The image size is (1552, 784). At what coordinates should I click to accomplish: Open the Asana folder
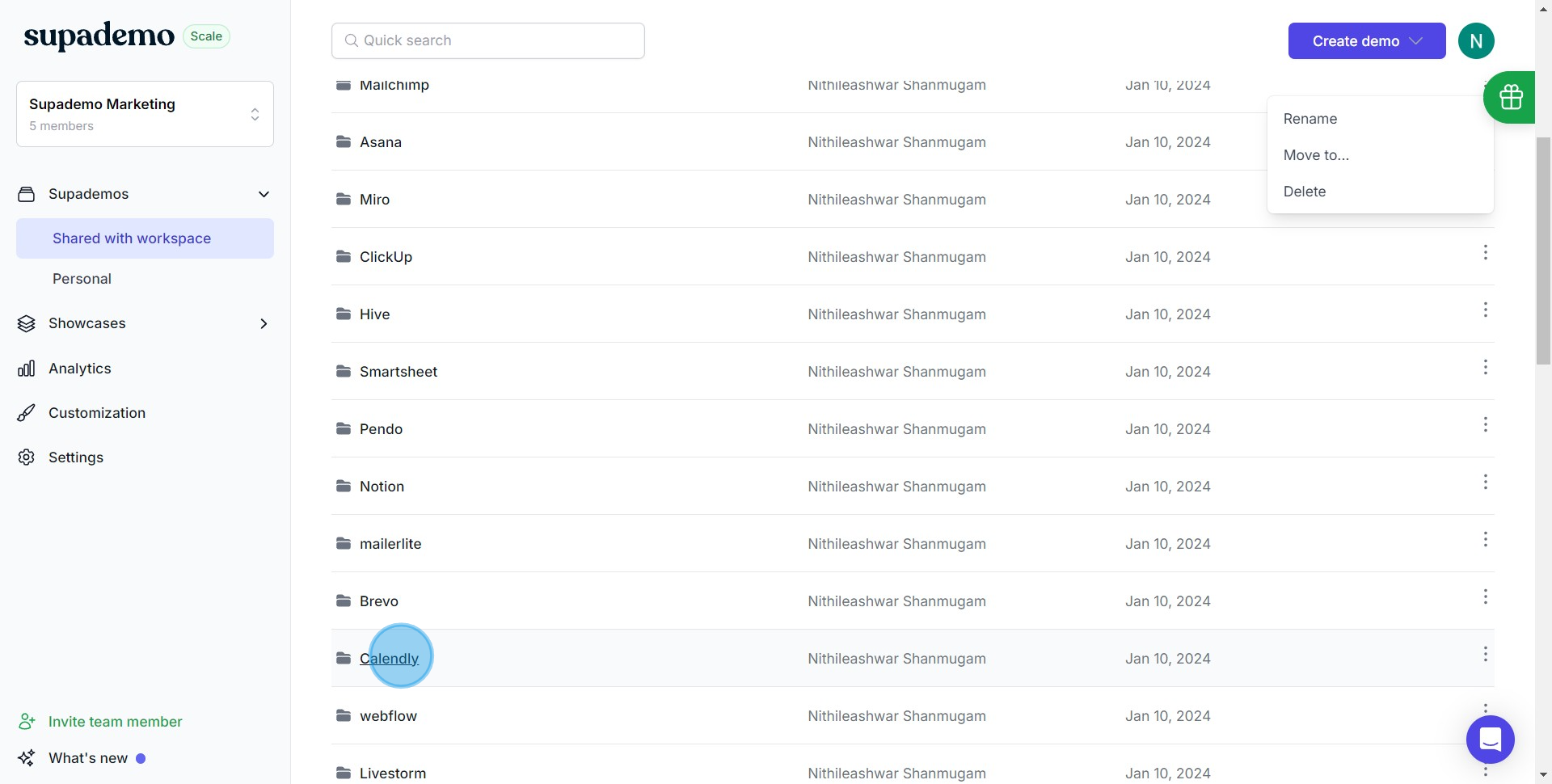(x=381, y=142)
